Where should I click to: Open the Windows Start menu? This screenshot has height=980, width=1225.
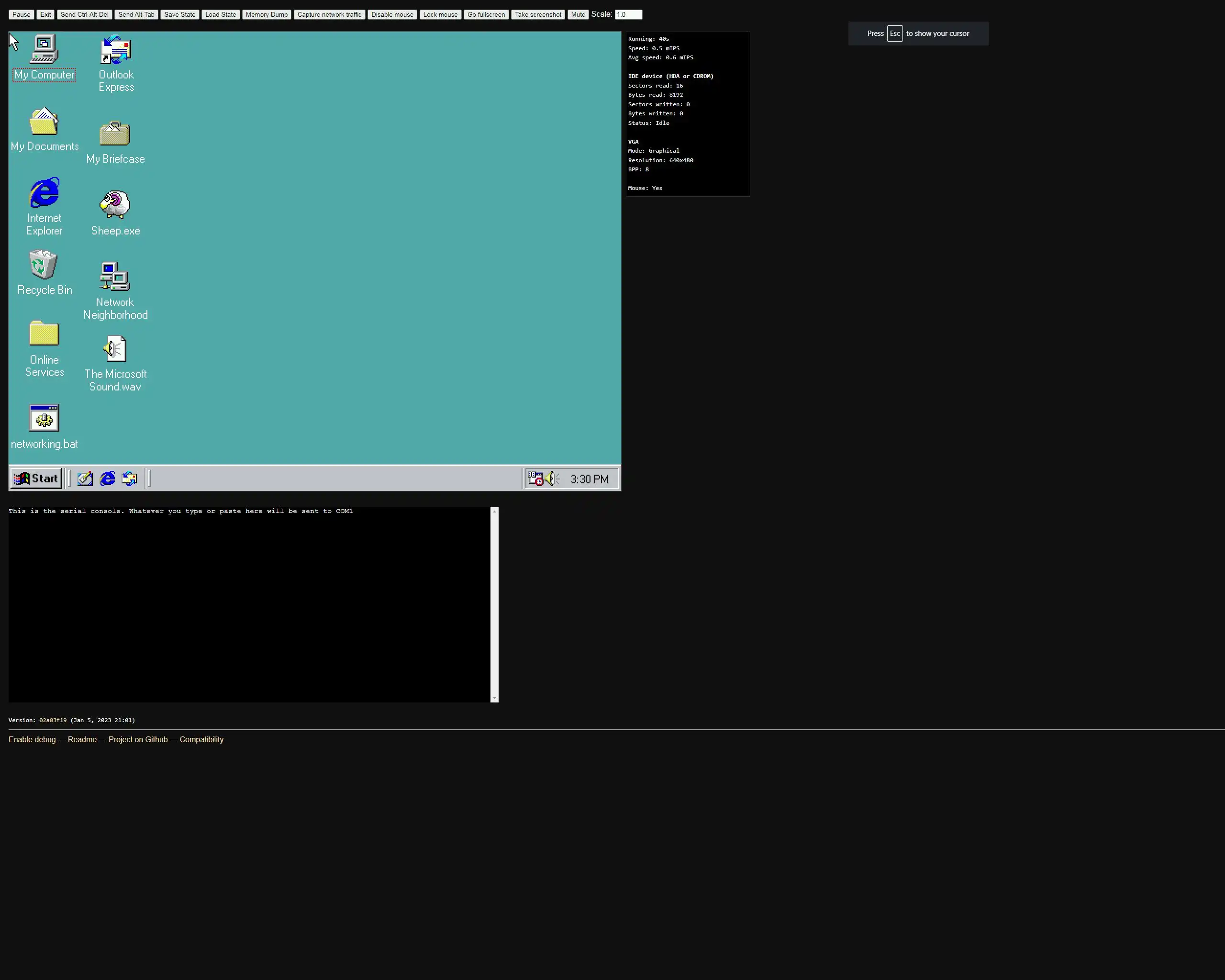pyautogui.click(x=36, y=479)
